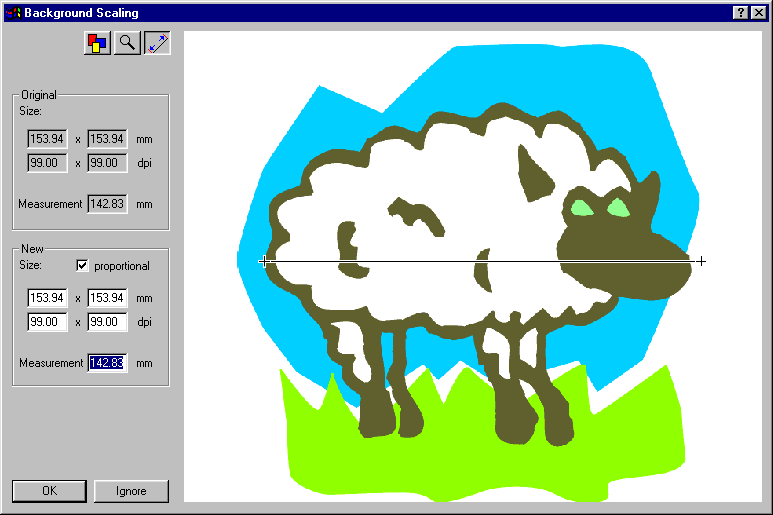Viewport: 773px width, 515px height.
Task: Click the Original Measurement value box
Action: pyautogui.click(x=107, y=204)
